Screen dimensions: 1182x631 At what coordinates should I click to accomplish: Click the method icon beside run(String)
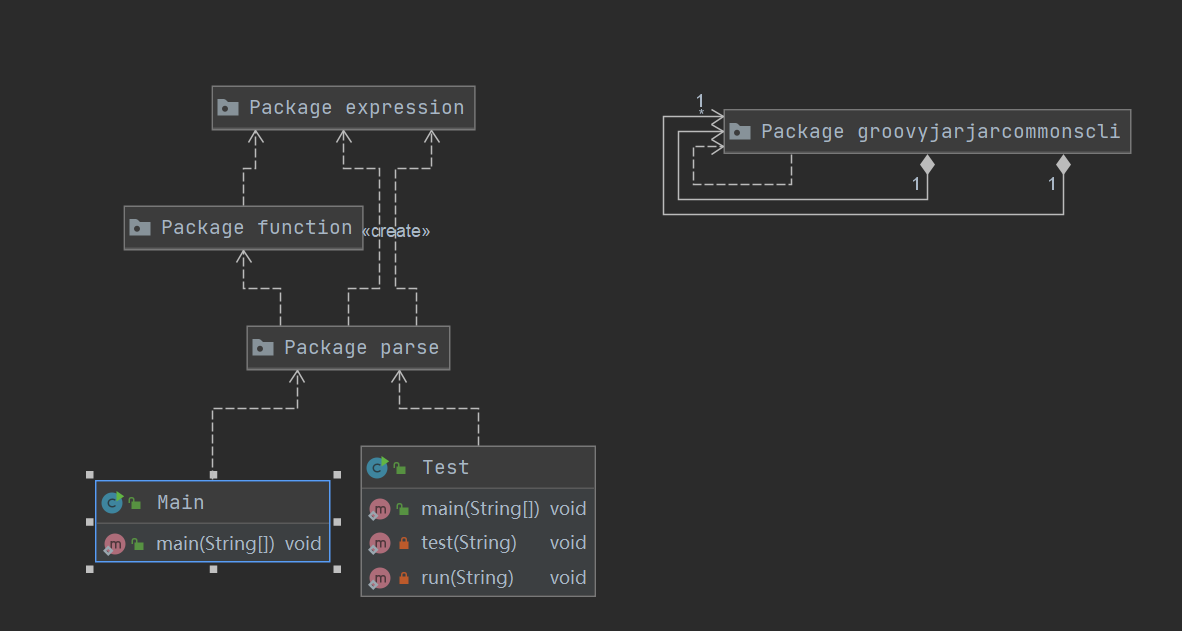pos(379,578)
